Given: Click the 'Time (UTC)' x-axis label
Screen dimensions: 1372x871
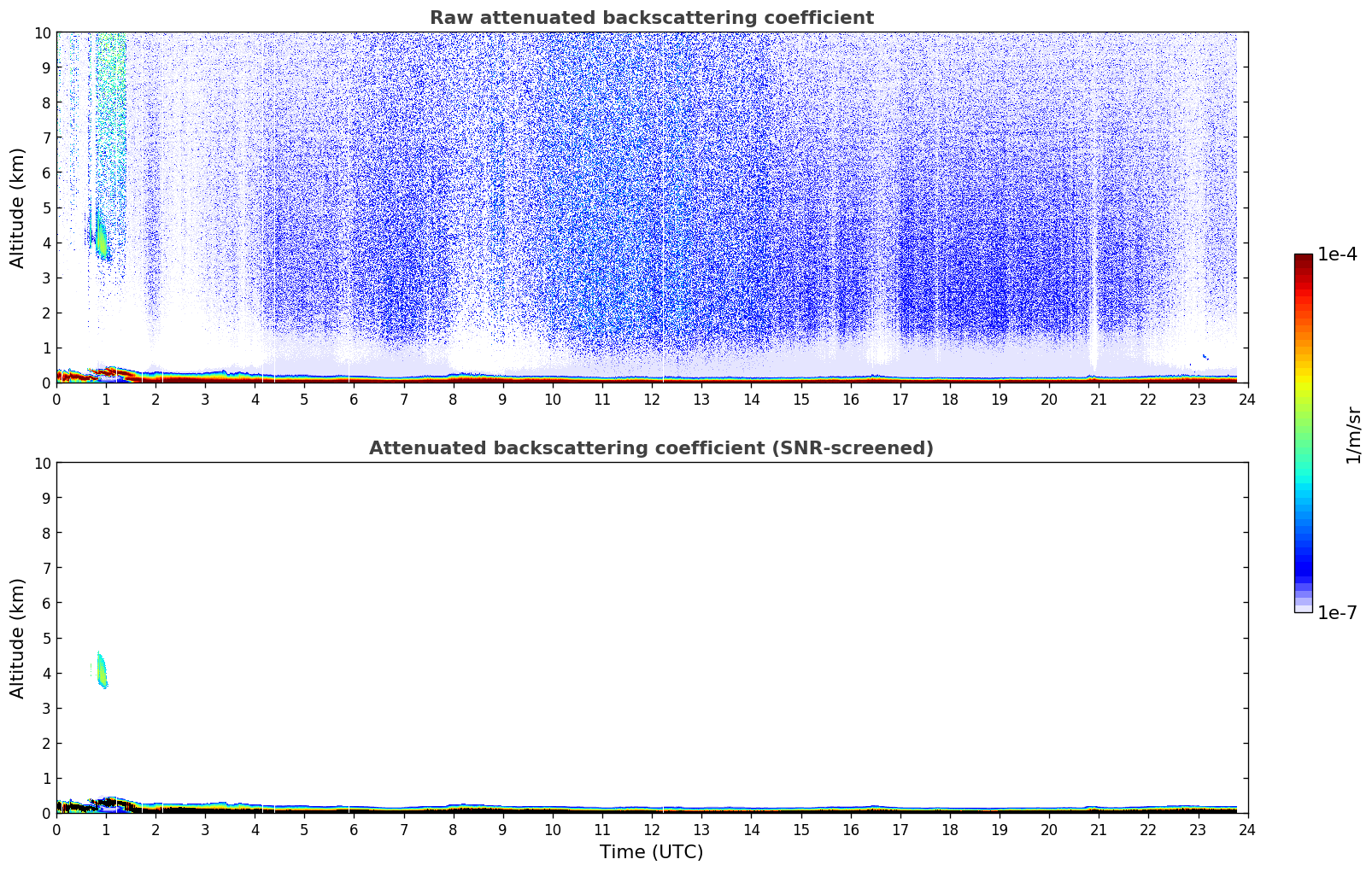Looking at the screenshot, I should coord(651,852).
